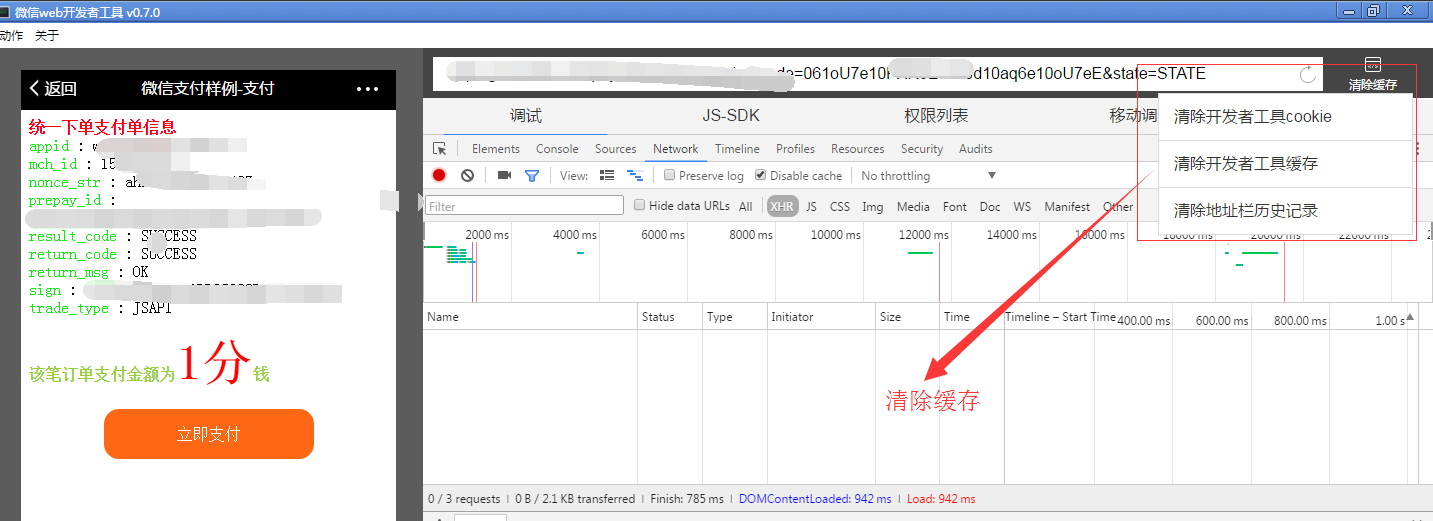Screen dimensions: 1433x521
Task: Filter requests by All
Action: (746, 206)
